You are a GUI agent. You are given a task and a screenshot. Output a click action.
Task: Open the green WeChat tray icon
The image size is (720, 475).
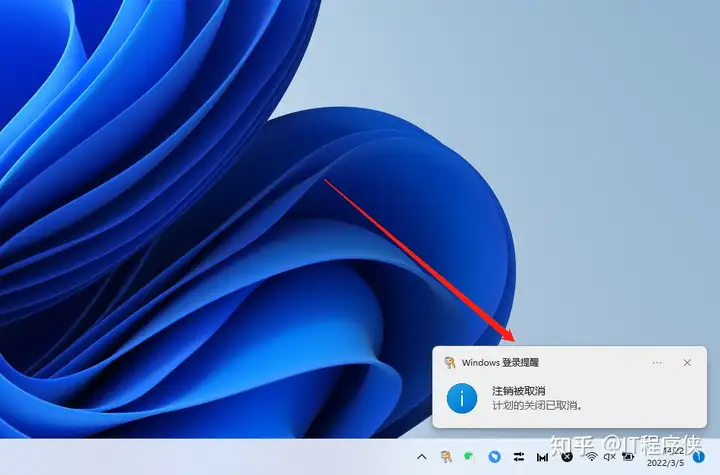(469, 457)
